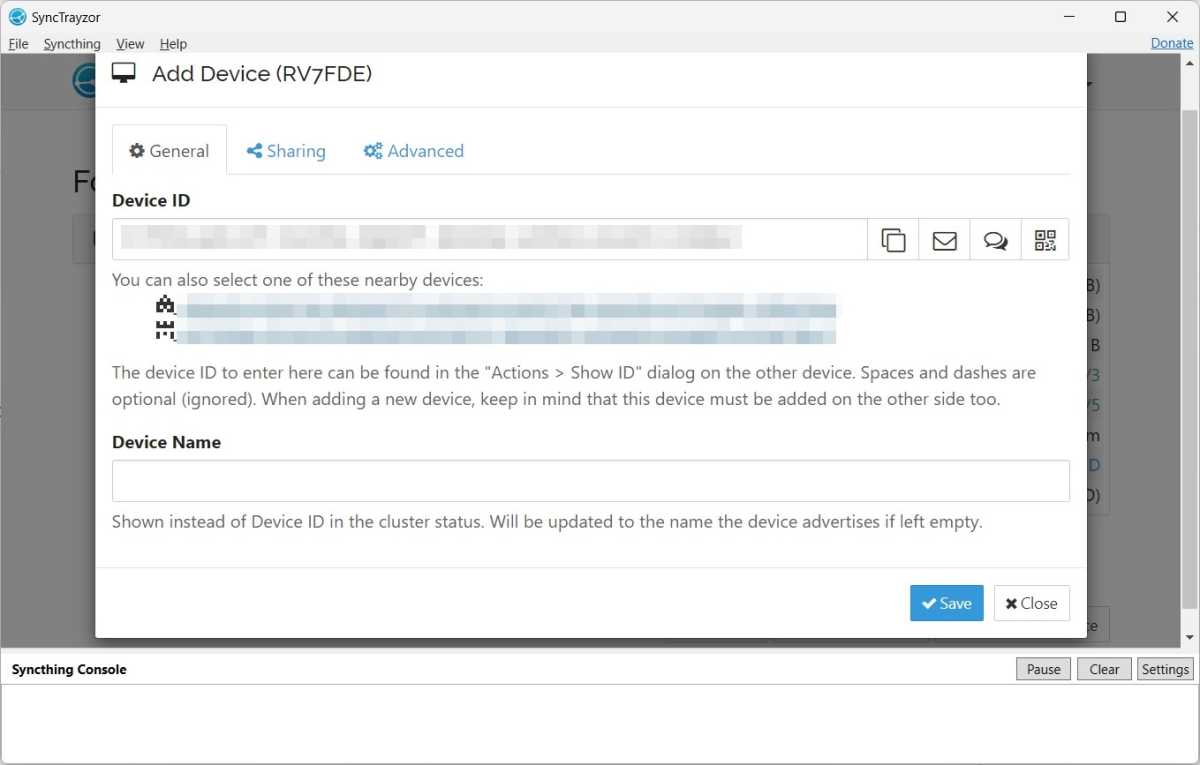The width and height of the screenshot is (1200, 765).
Task: Select the second nearby device identicon
Action: click(166, 330)
